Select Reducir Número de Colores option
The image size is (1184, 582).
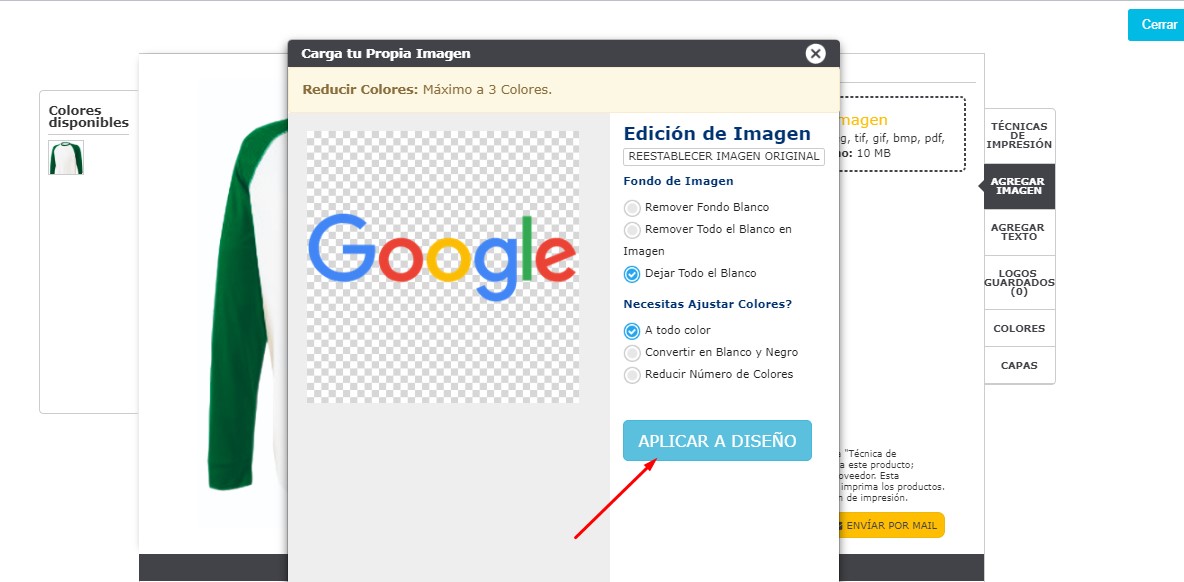[x=632, y=374]
